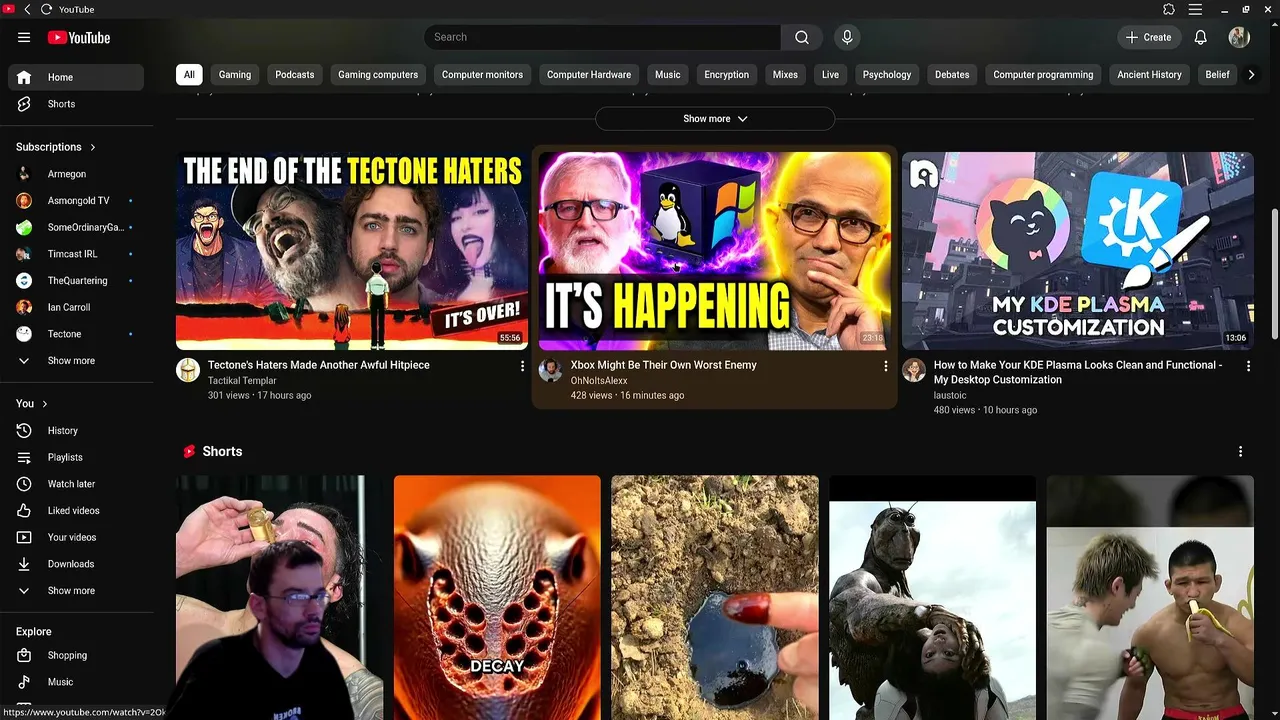Open options for Tectone's Haters video
This screenshot has height=720, width=1280.
click(x=522, y=366)
